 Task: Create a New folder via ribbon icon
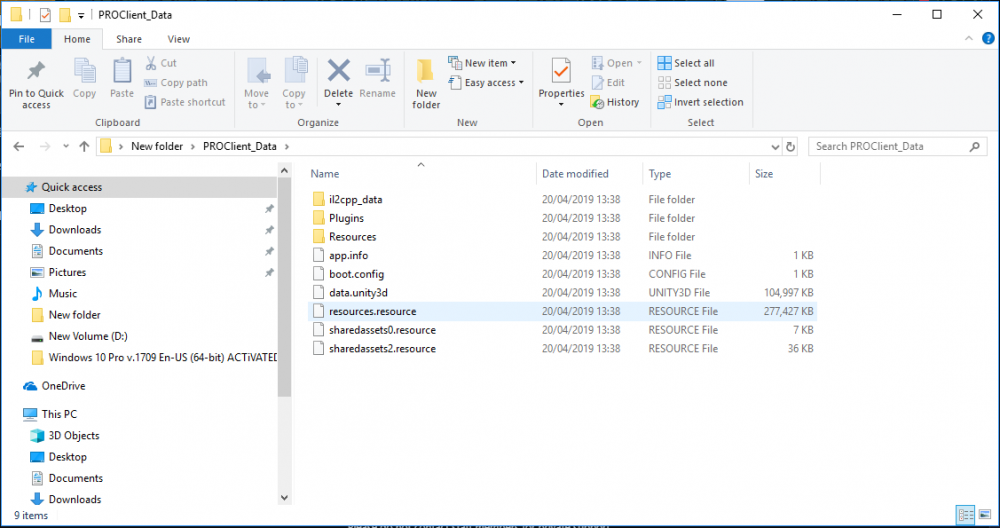click(x=426, y=72)
